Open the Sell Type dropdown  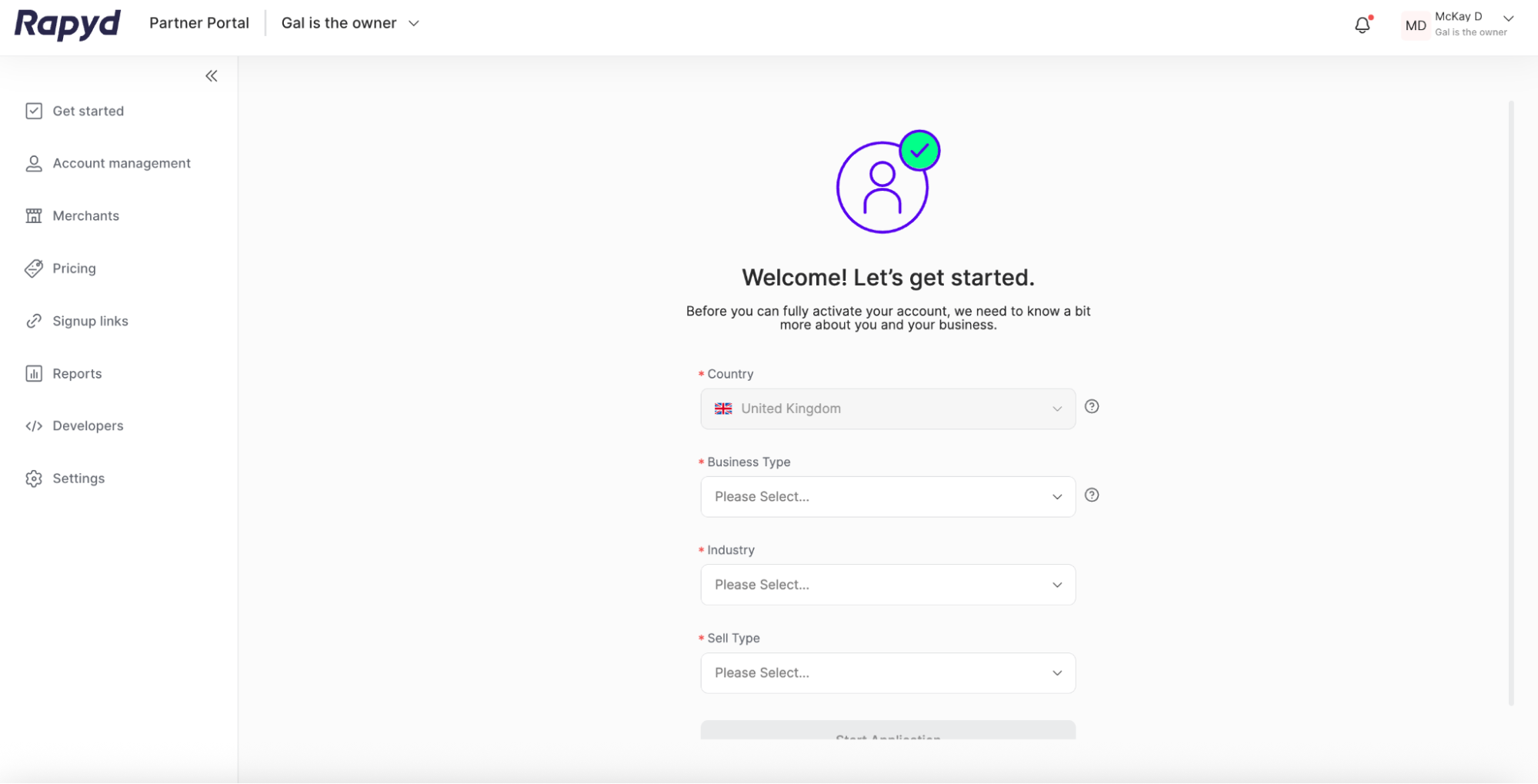click(x=887, y=673)
